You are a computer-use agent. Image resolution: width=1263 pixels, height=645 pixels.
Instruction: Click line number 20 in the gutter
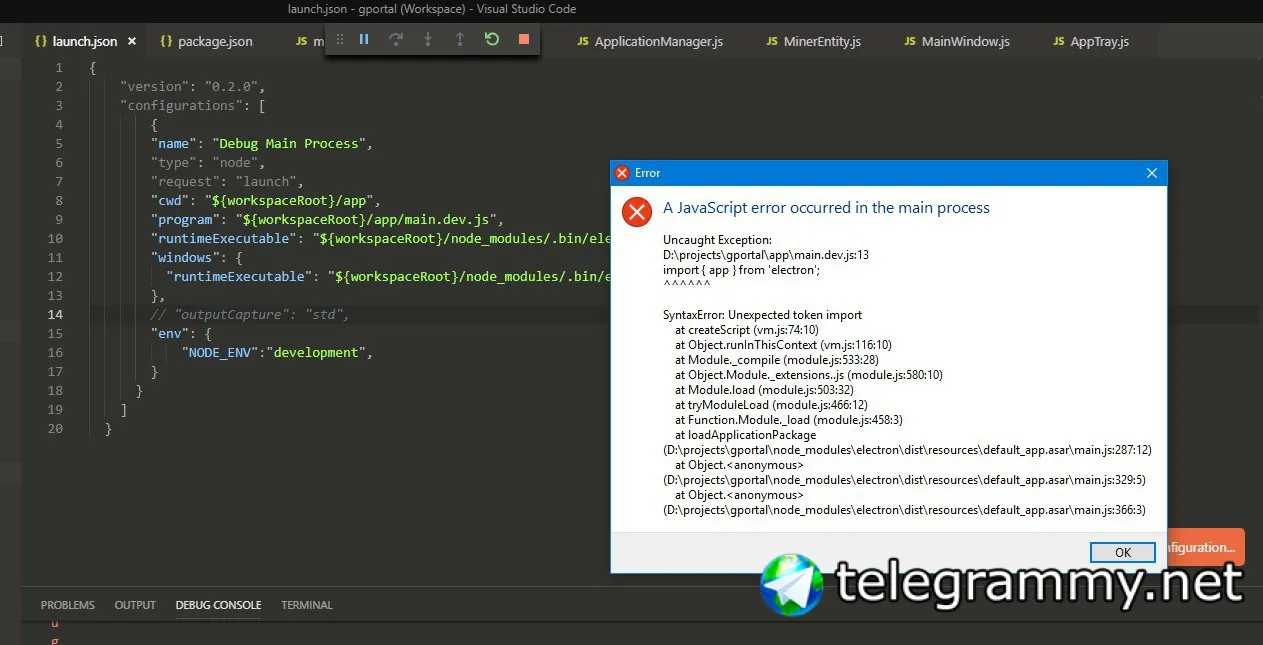pyautogui.click(x=55, y=428)
